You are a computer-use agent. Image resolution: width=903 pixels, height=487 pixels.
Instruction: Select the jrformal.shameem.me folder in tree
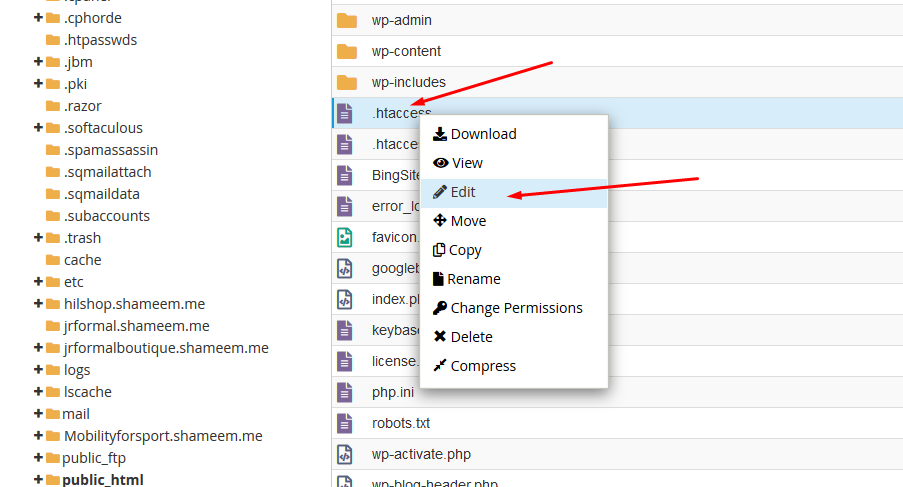coord(136,326)
